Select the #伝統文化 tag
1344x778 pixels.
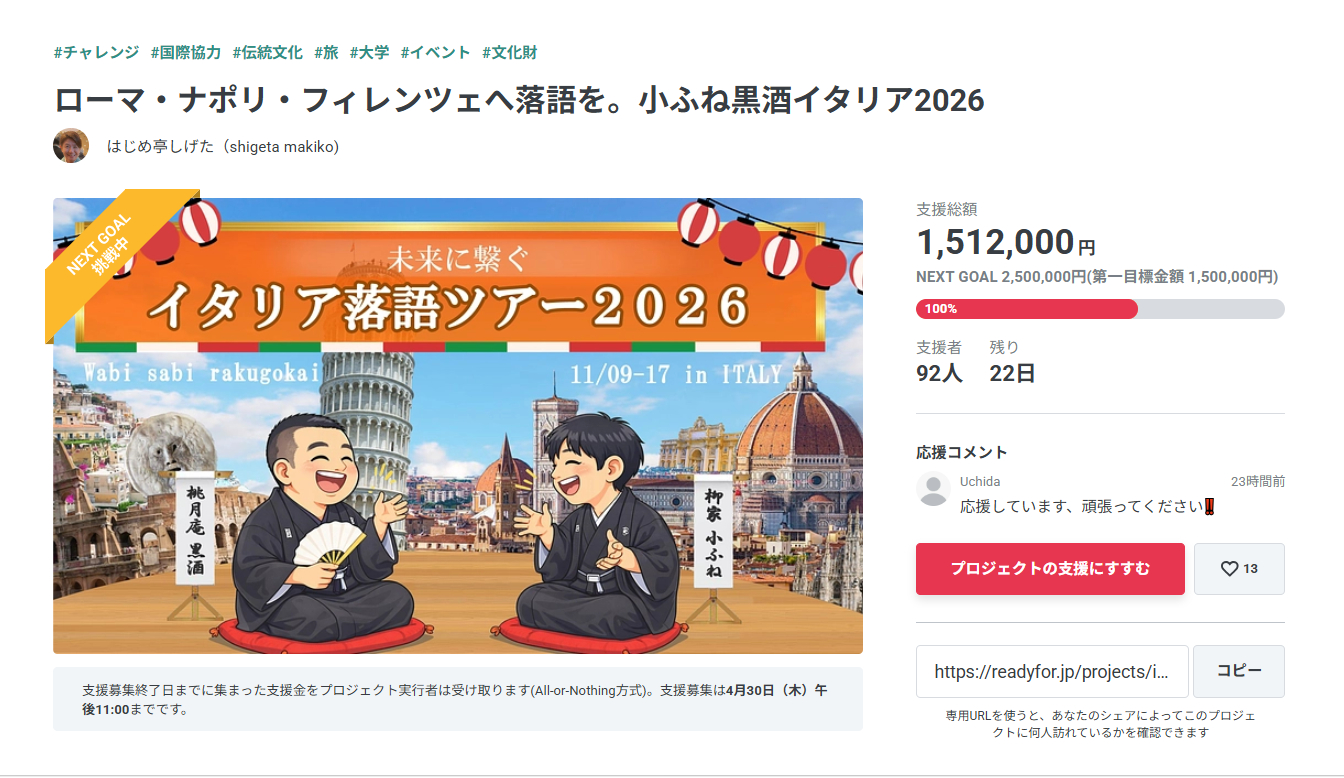point(268,52)
